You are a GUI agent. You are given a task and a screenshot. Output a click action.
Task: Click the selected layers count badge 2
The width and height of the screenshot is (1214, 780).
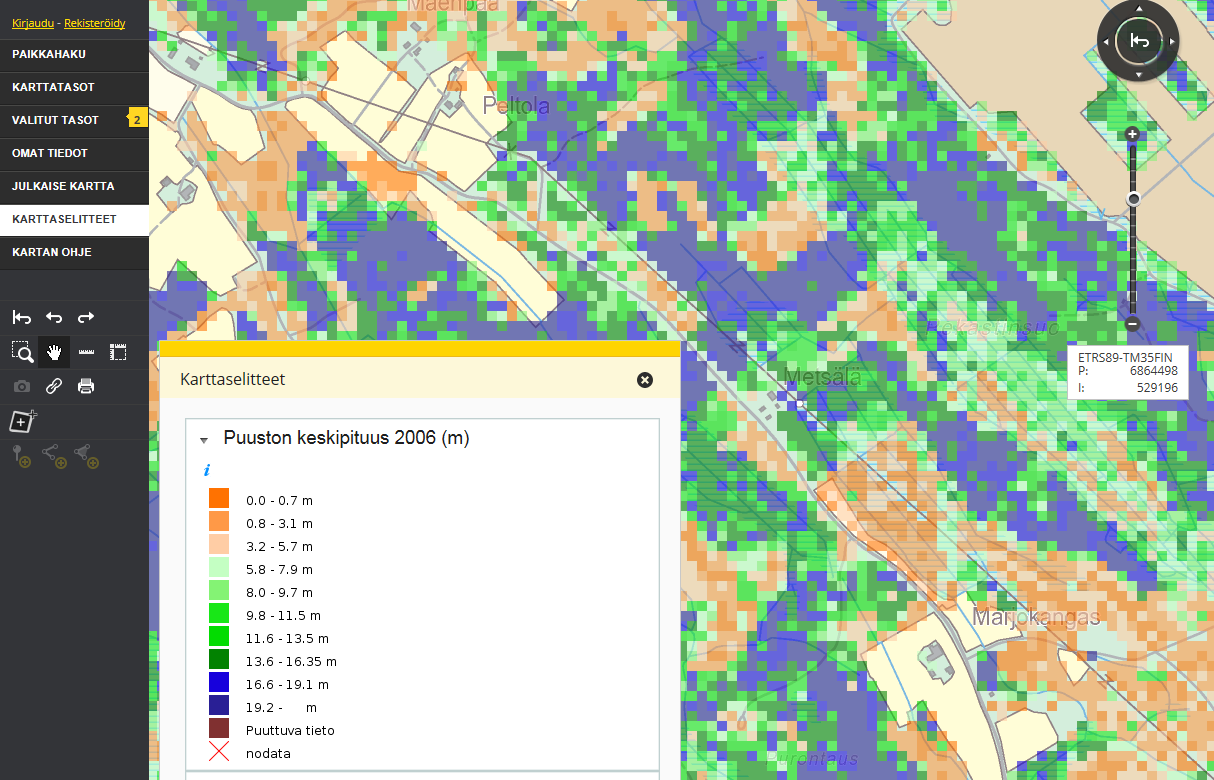click(137, 120)
